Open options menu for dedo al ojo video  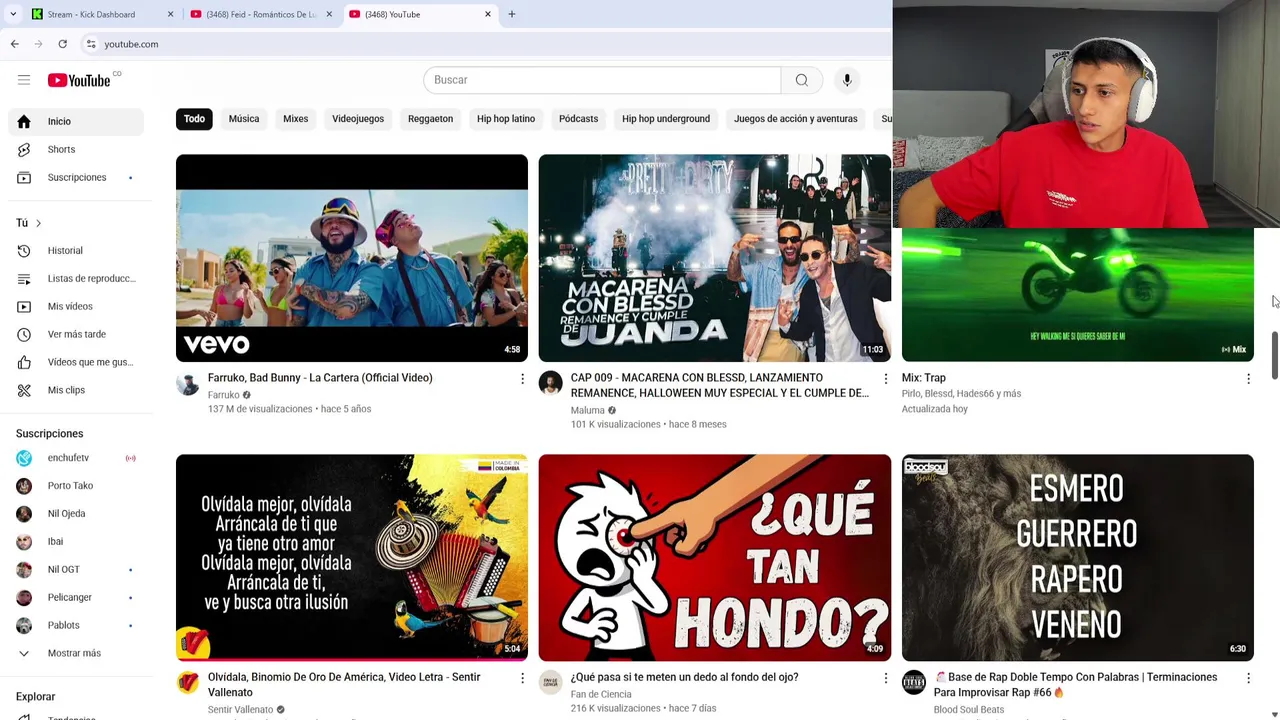[x=885, y=678]
